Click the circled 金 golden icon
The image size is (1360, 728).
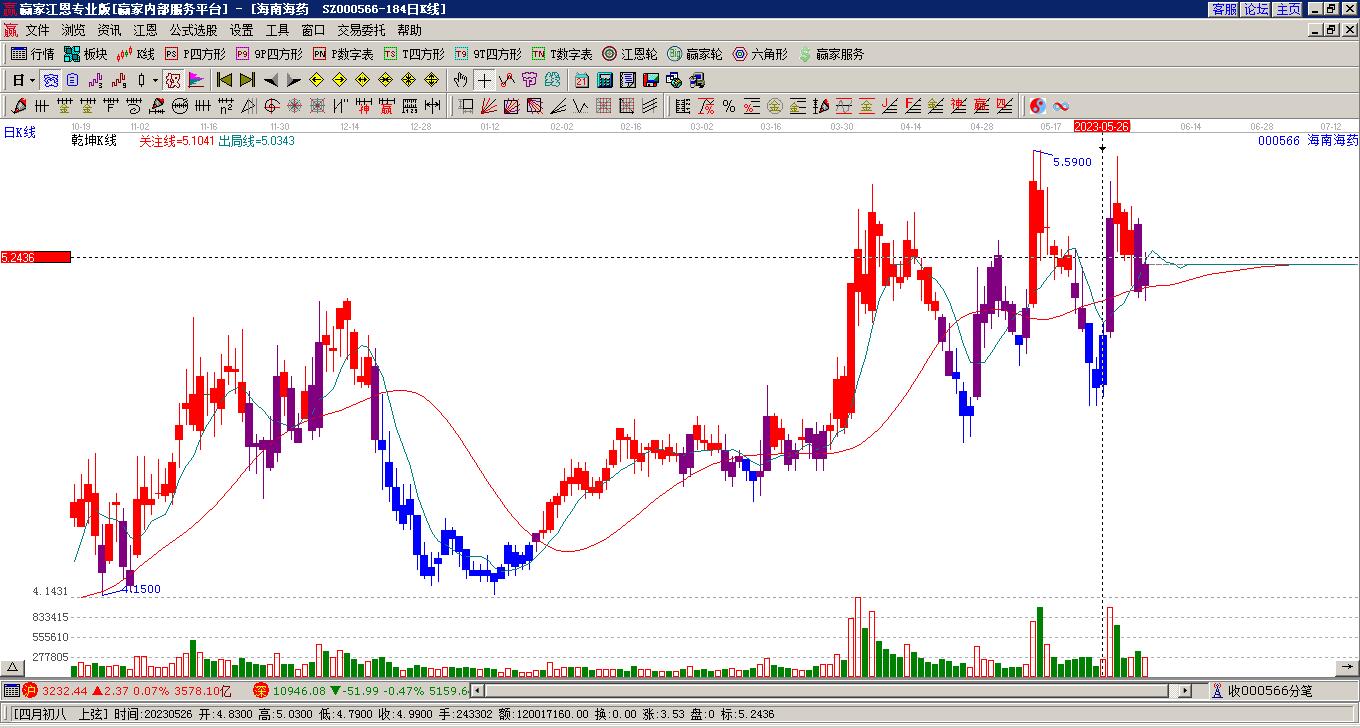(x=775, y=106)
